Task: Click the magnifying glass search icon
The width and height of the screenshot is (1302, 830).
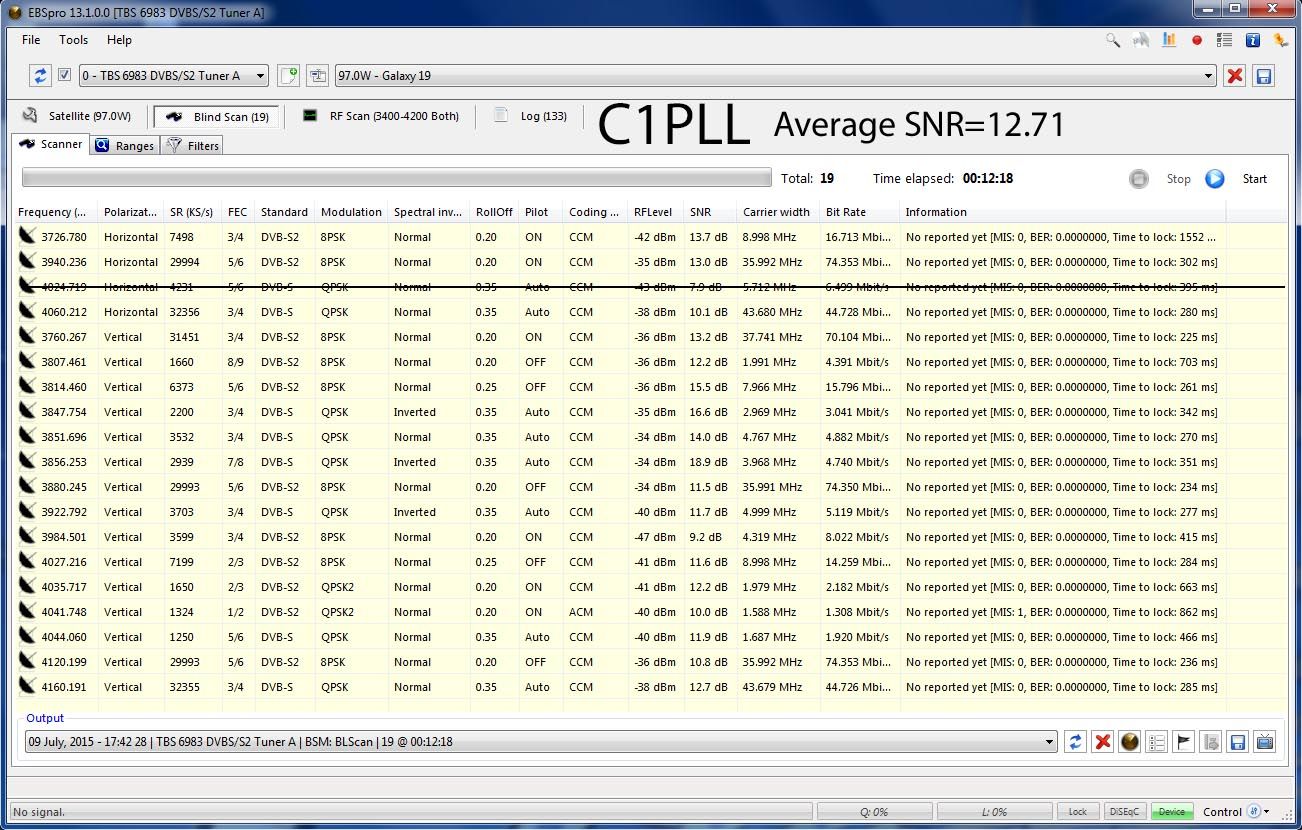Action: click(x=1113, y=40)
